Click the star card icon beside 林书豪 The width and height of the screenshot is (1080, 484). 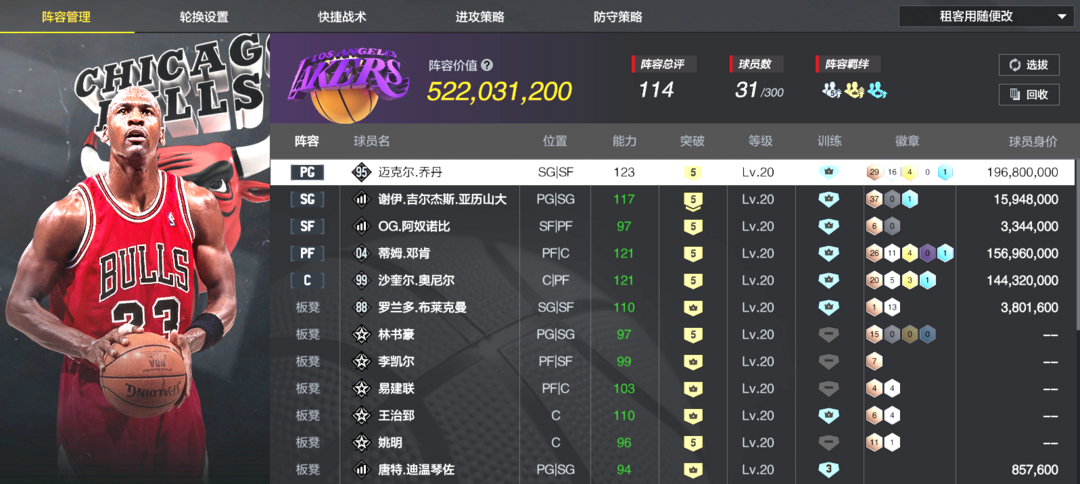tap(361, 335)
